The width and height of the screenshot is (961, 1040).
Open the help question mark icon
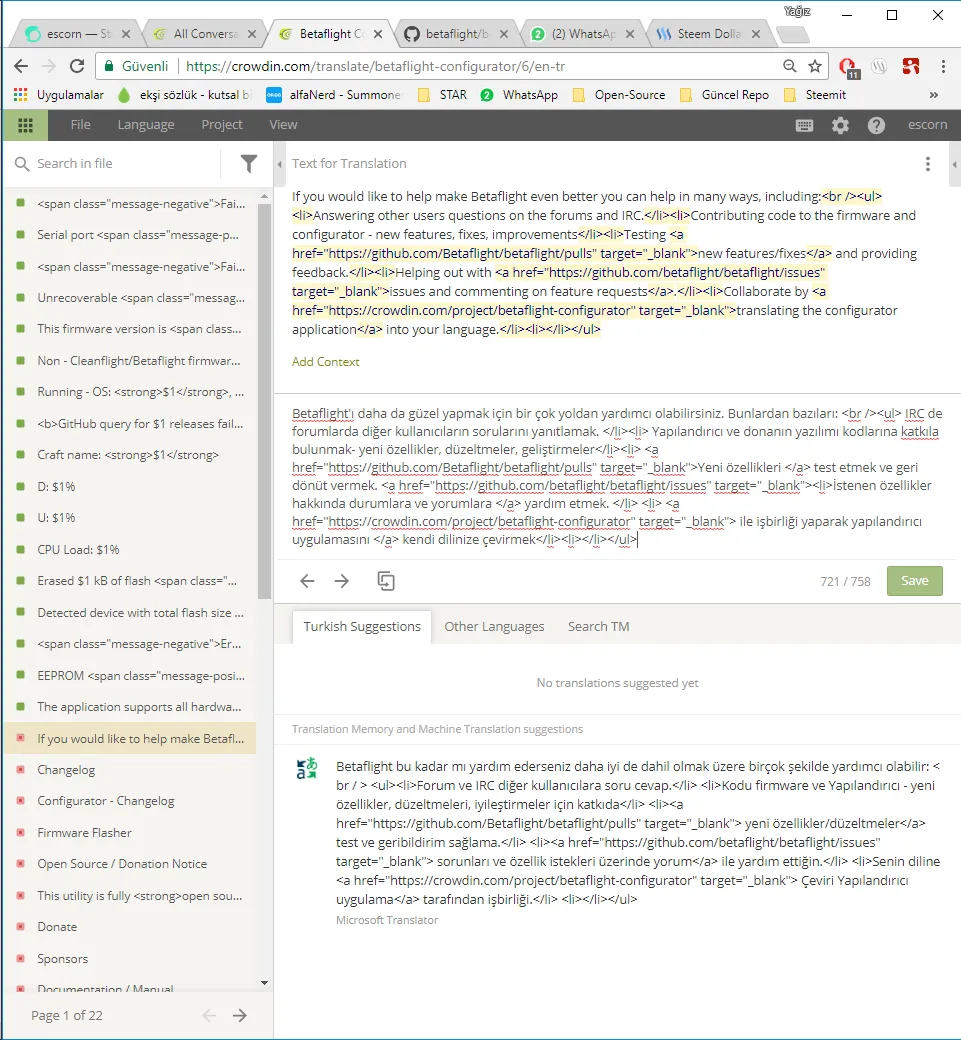click(x=876, y=125)
